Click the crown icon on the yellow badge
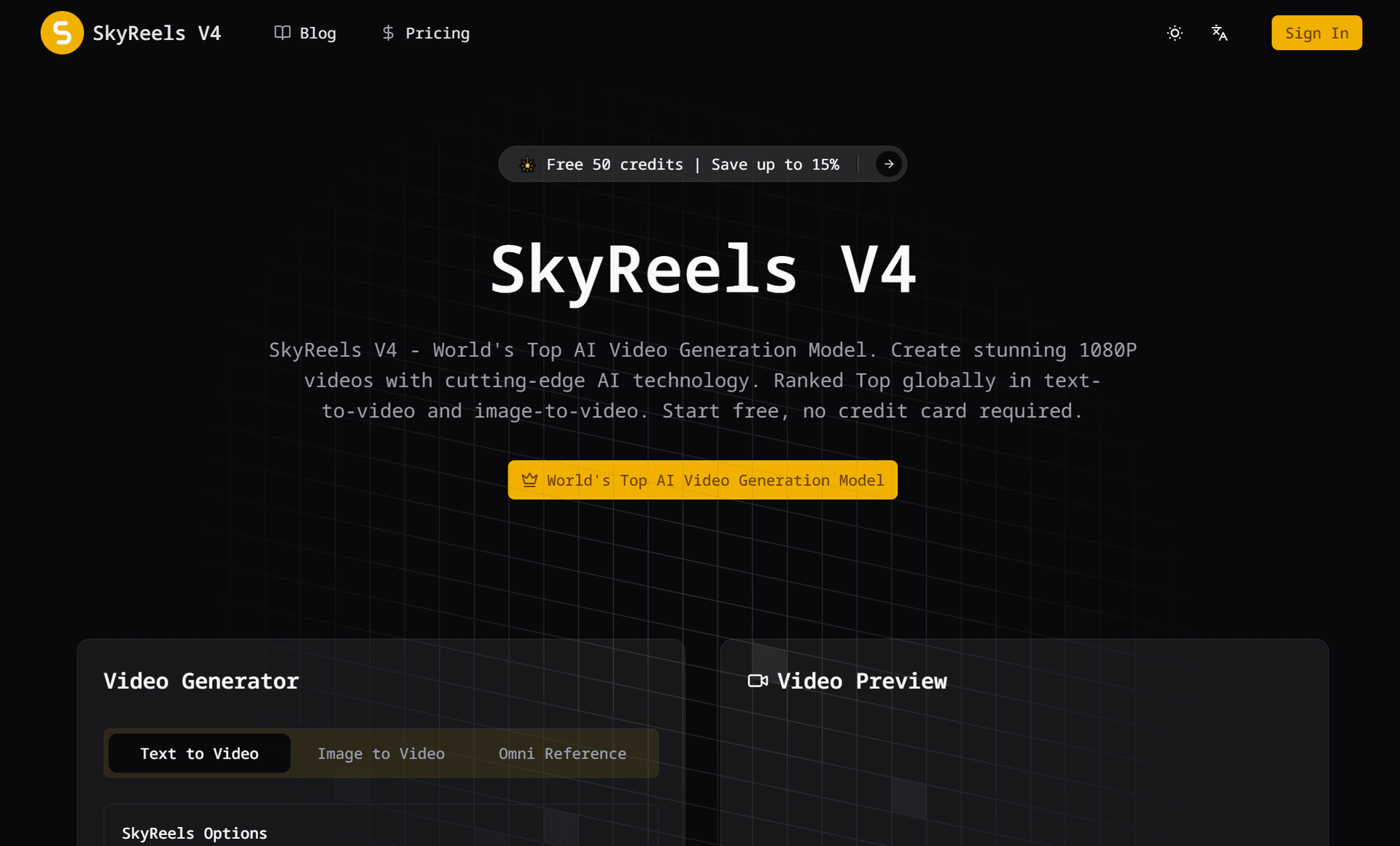1400x846 pixels. point(529,480)
